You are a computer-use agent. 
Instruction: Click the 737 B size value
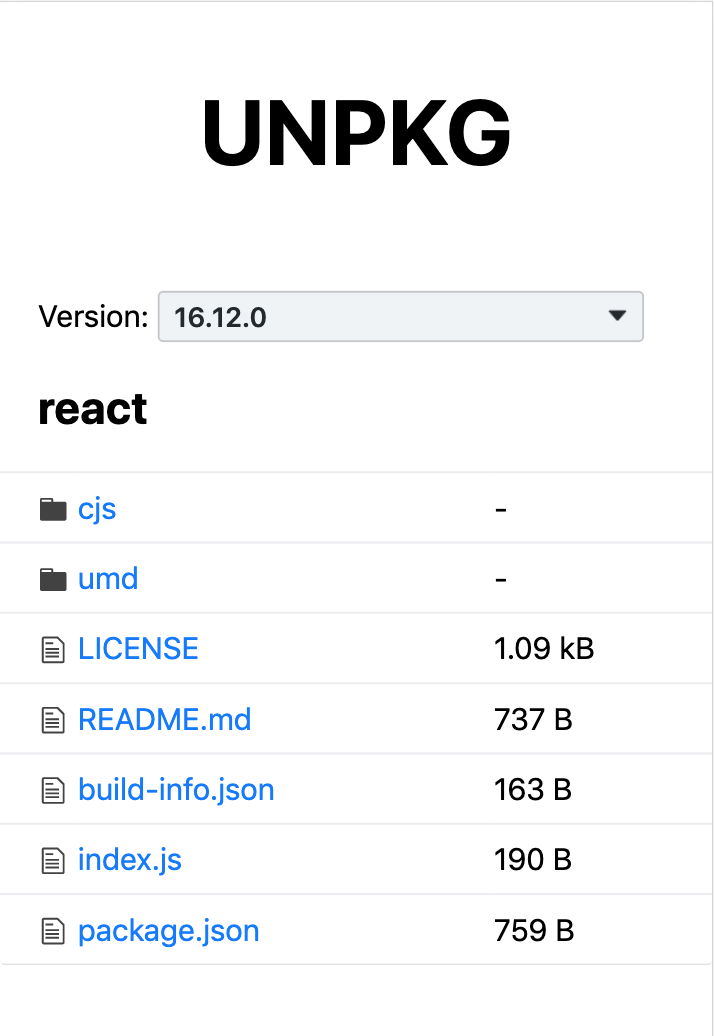point(534,720)
